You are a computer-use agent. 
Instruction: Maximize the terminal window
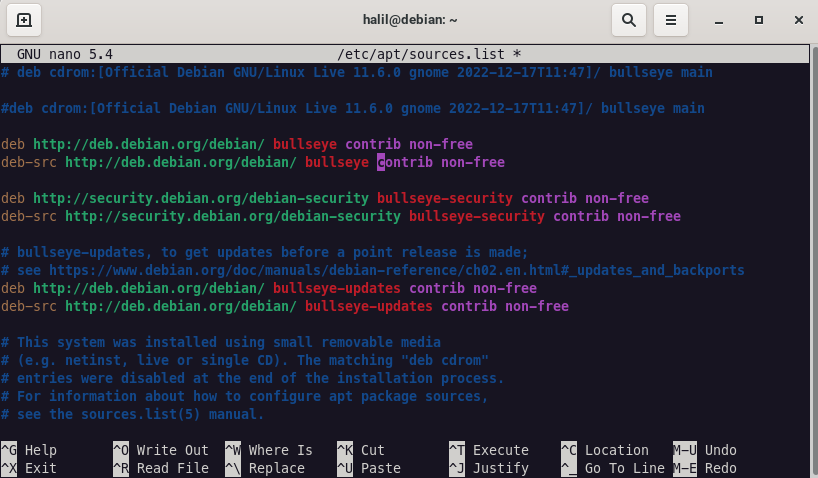coord(759,20)
